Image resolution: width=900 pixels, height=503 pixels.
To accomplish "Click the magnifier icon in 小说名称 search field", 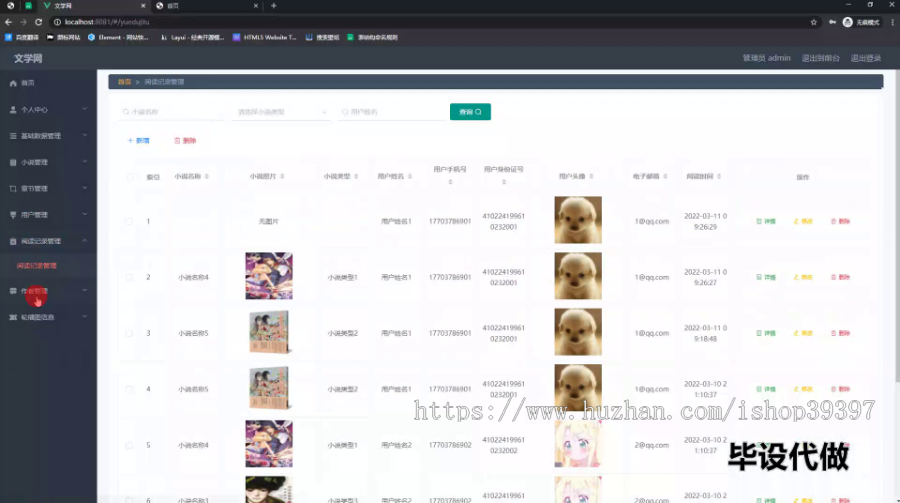I will (x=126, y=112).
